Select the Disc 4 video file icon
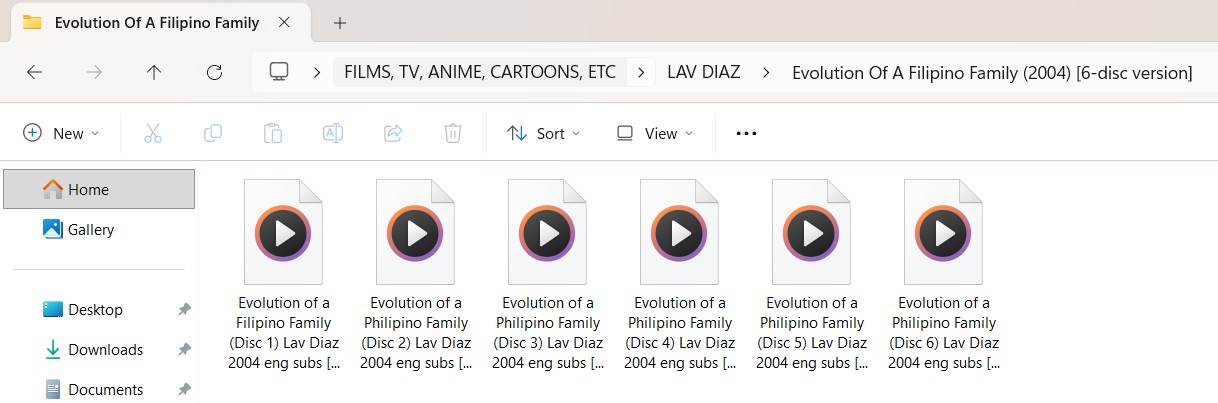 pos(680,232)
